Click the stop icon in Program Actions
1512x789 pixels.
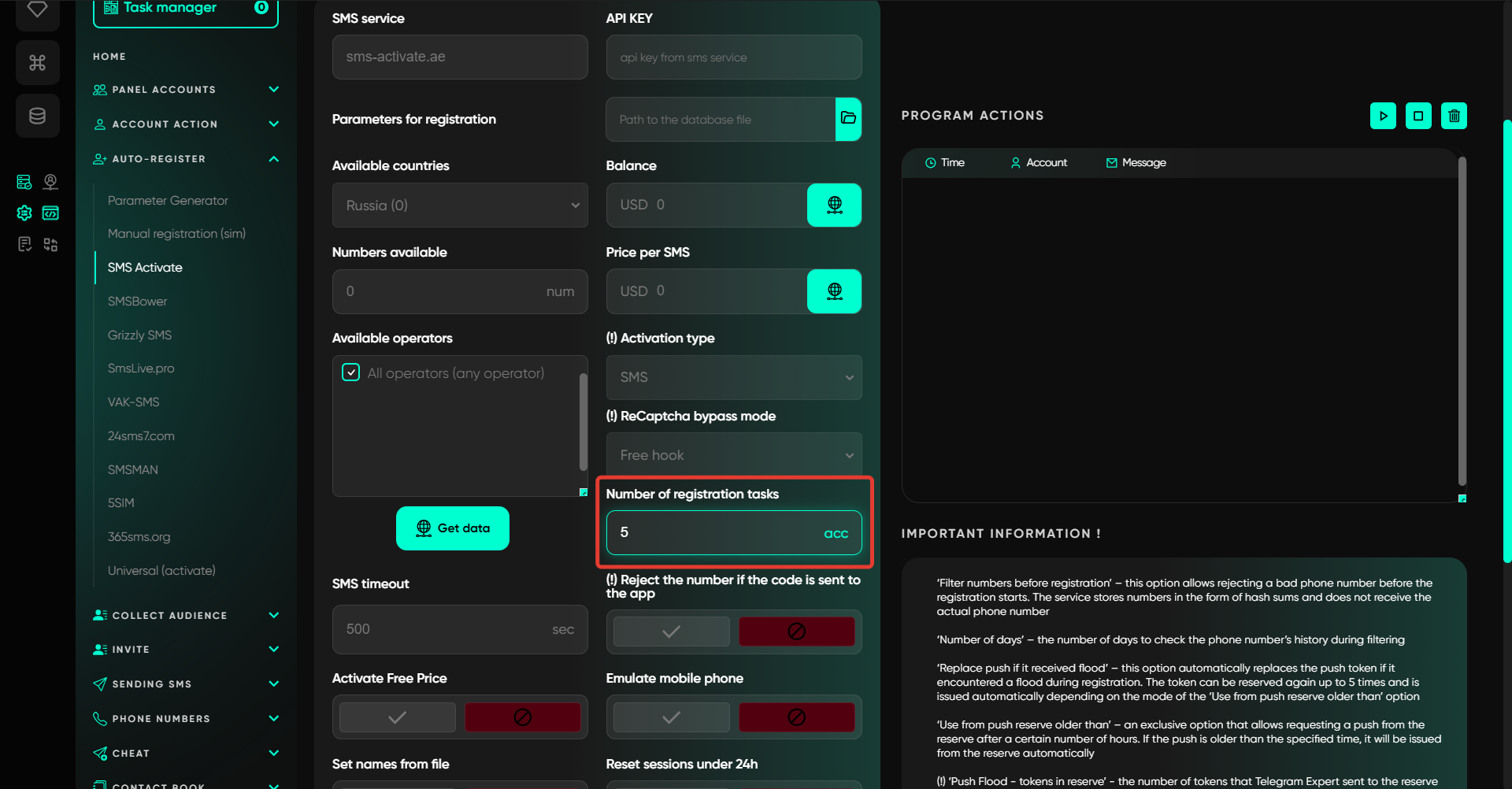[x=1418, y=116]
